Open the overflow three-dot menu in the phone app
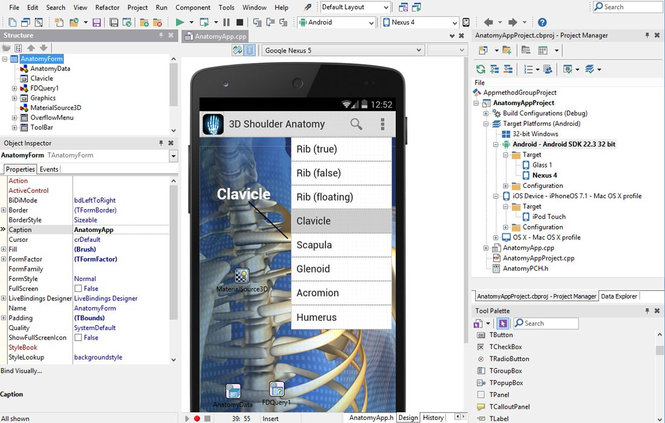Image resolution: width=665 pixels, height=423 pixels. pyautogui.click(x=383, y=124)
